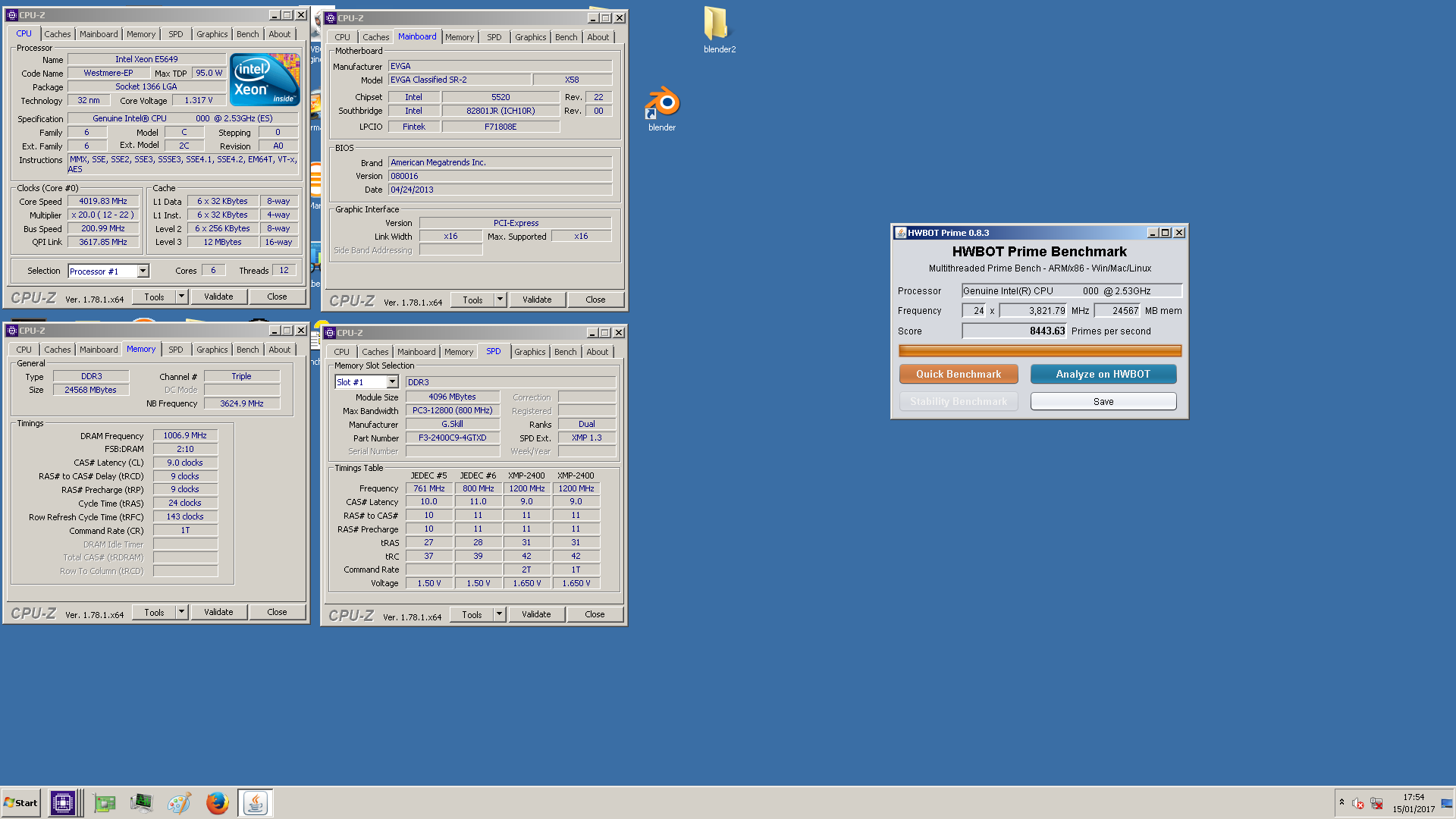
Task: Click the CPU-Z icon in the taskbar
Action: tap(63, 803)
